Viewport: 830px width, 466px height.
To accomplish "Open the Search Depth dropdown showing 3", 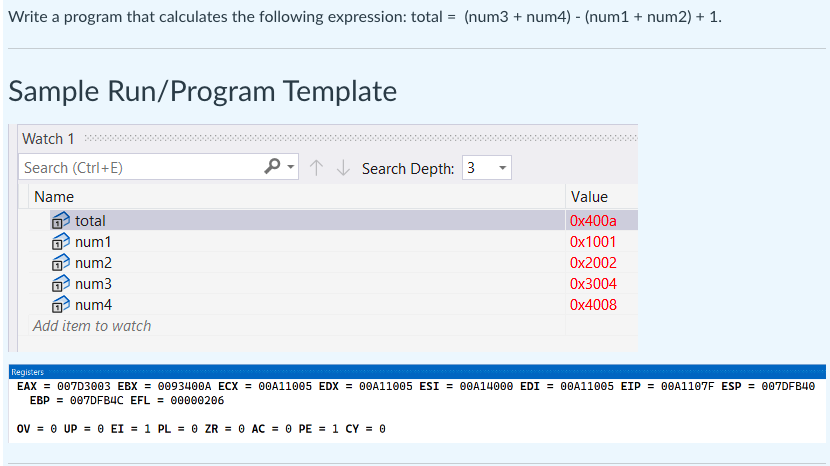I will click(x=486, y=168).
